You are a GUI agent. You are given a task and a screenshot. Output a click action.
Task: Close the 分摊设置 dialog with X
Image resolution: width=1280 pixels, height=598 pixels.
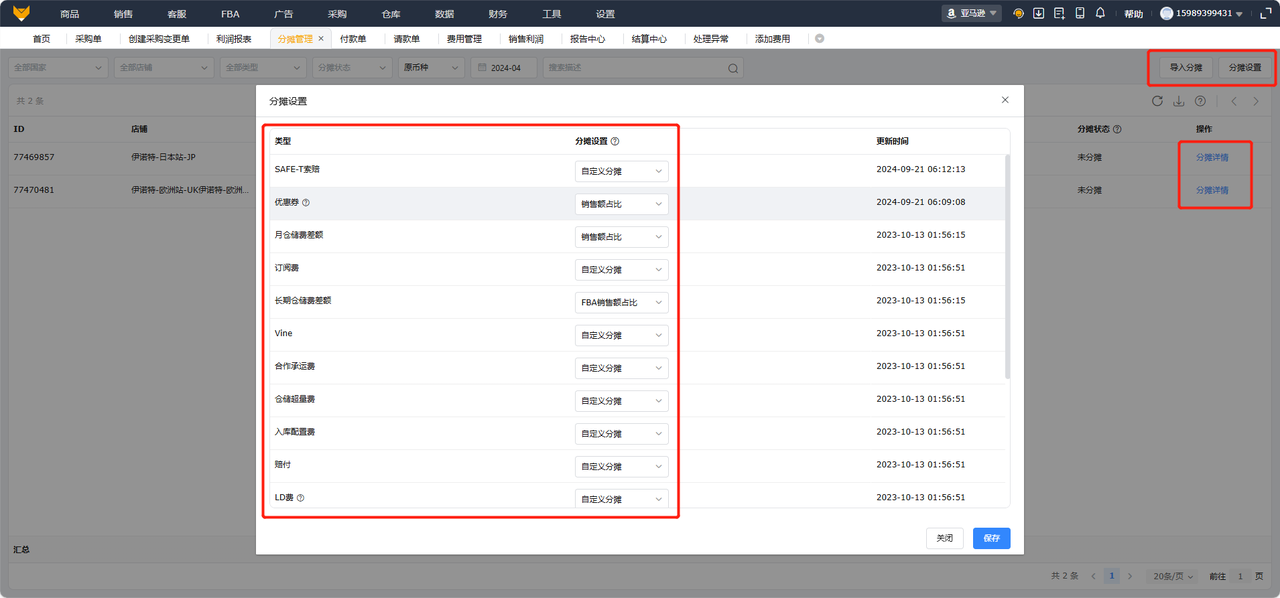[1005, 100]
